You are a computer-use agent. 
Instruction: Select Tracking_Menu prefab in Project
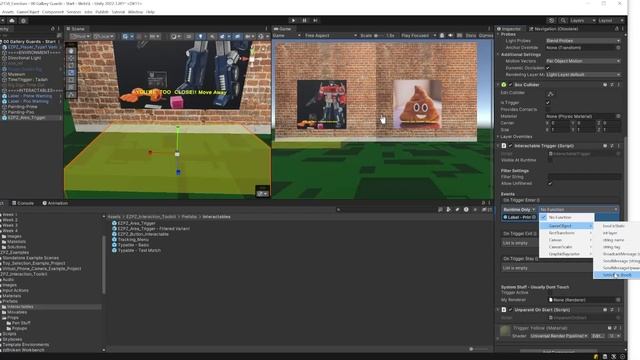pos(133,240)
